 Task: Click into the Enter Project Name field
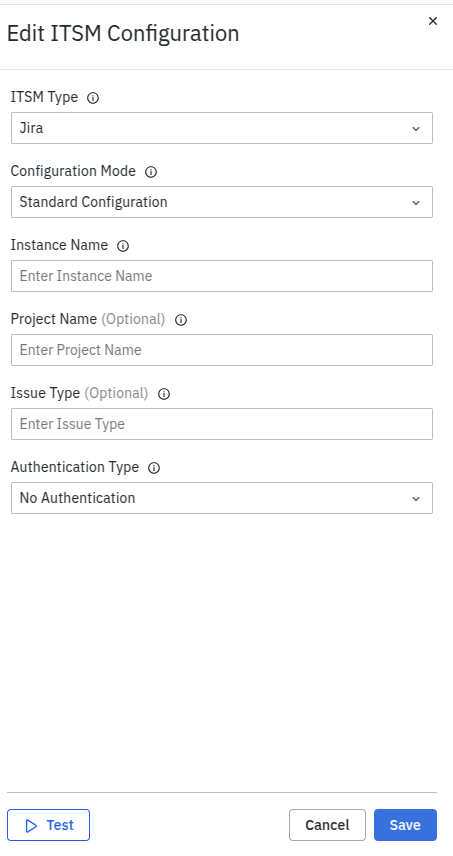(222, 350)
